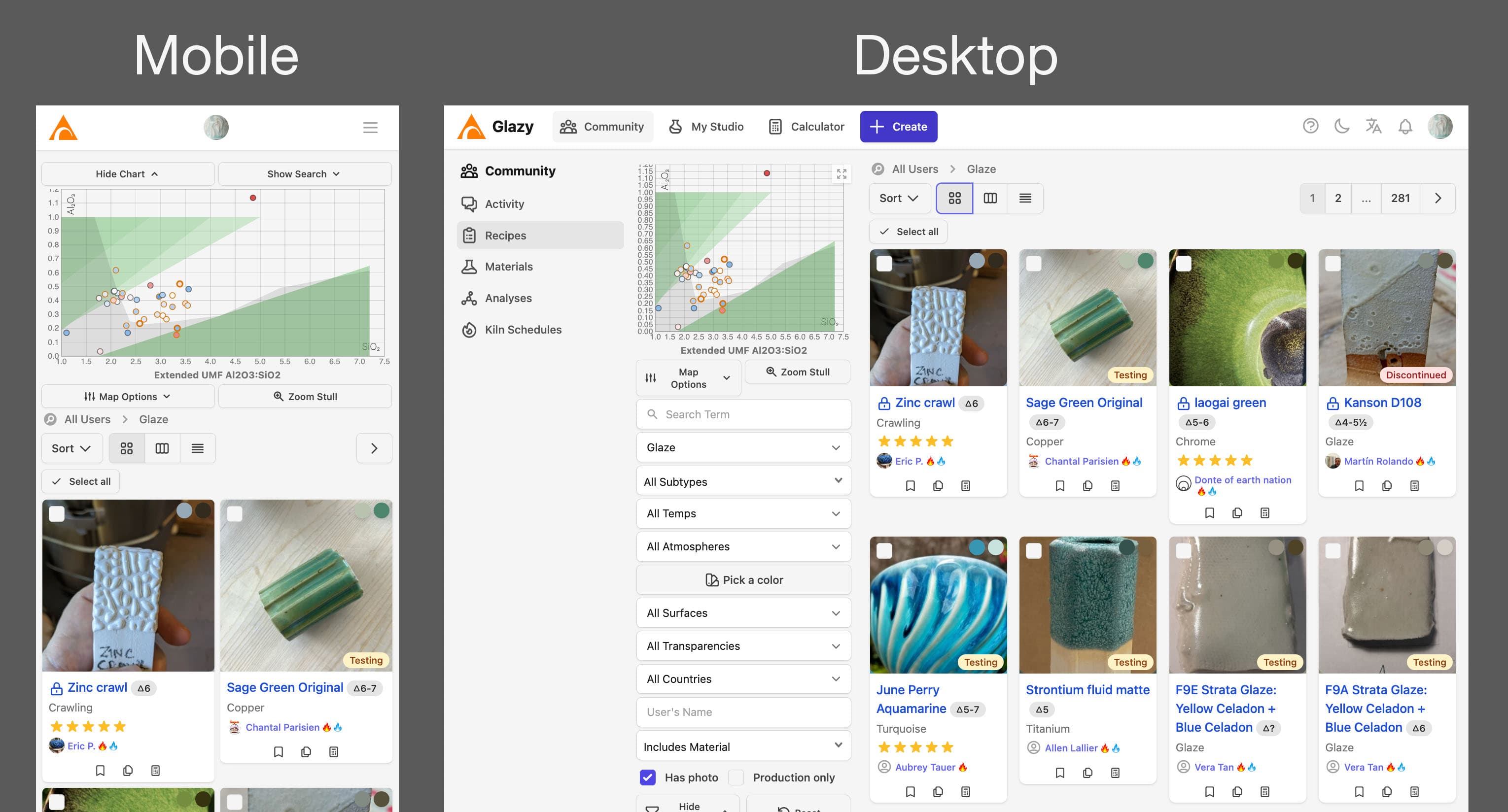
Task: Click the Pick a color selector
Action: pos(743,580)
